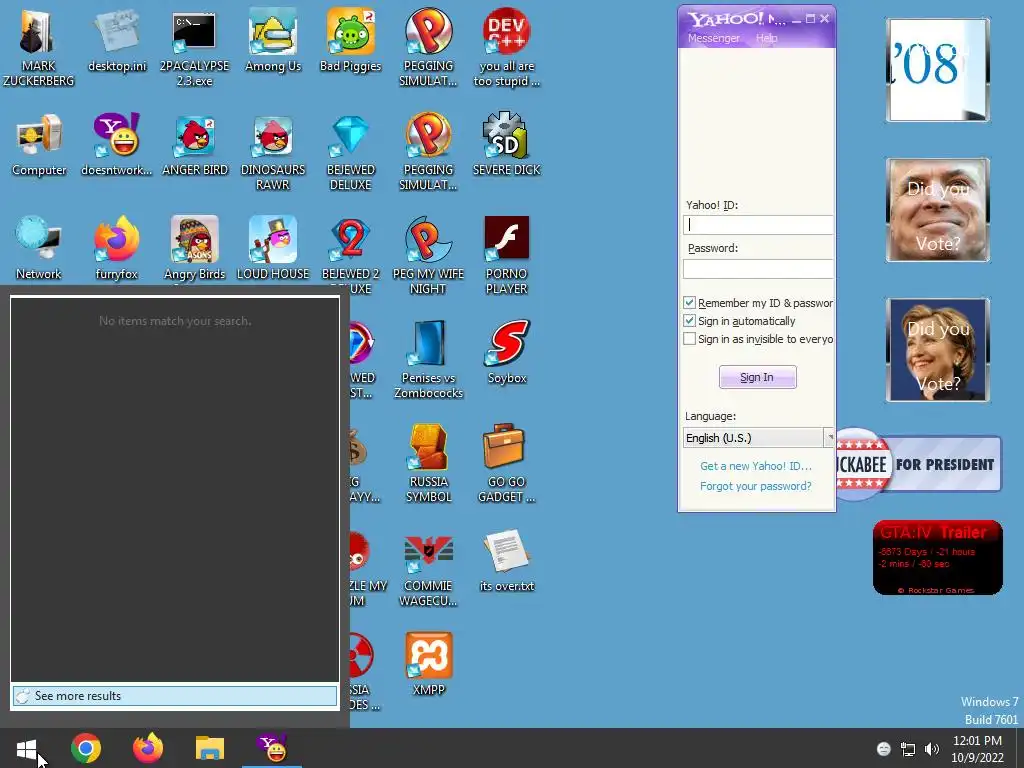Select the GO GO GADGET briefcase icon
Viewport: 1024px width, 768px height.
(507, 462)
